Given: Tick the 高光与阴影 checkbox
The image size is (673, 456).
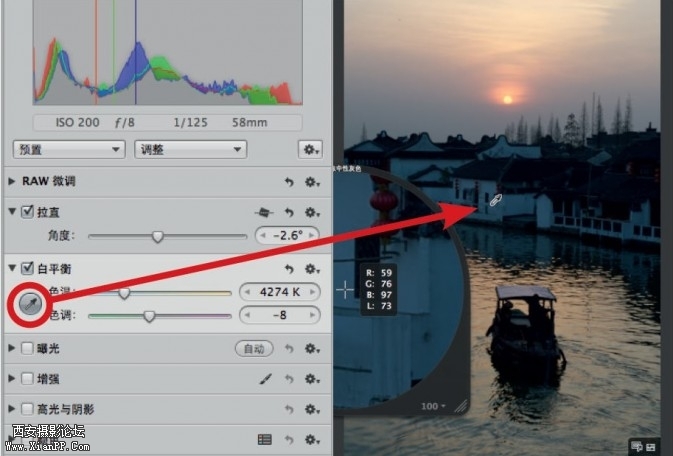Looking at the screenshot, I should [27, 409].
